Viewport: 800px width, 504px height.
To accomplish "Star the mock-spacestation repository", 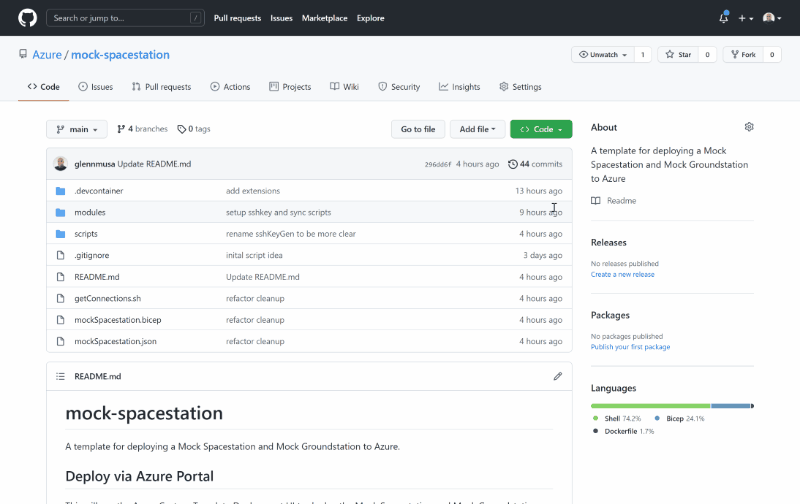I will (678, 55).
